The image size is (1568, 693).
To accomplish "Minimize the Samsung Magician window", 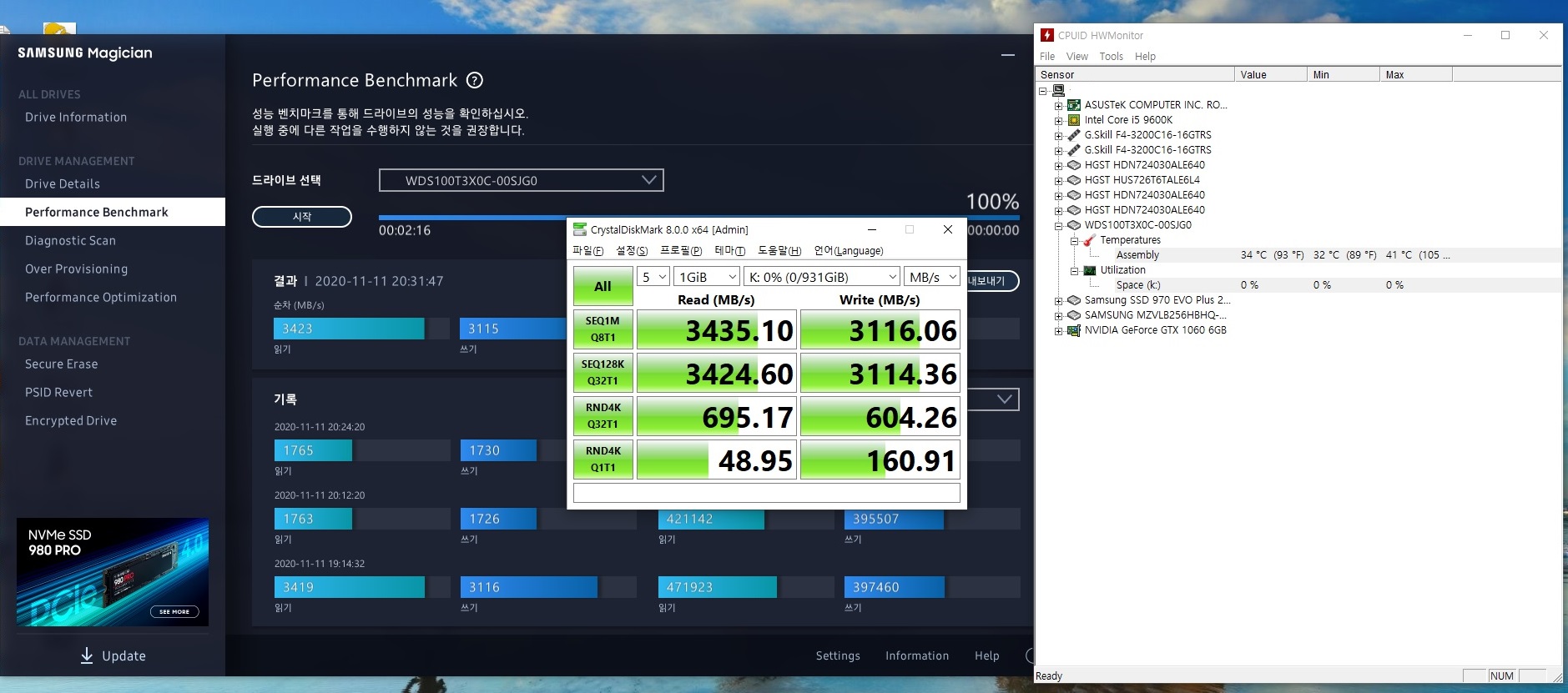I will 1008,55.
